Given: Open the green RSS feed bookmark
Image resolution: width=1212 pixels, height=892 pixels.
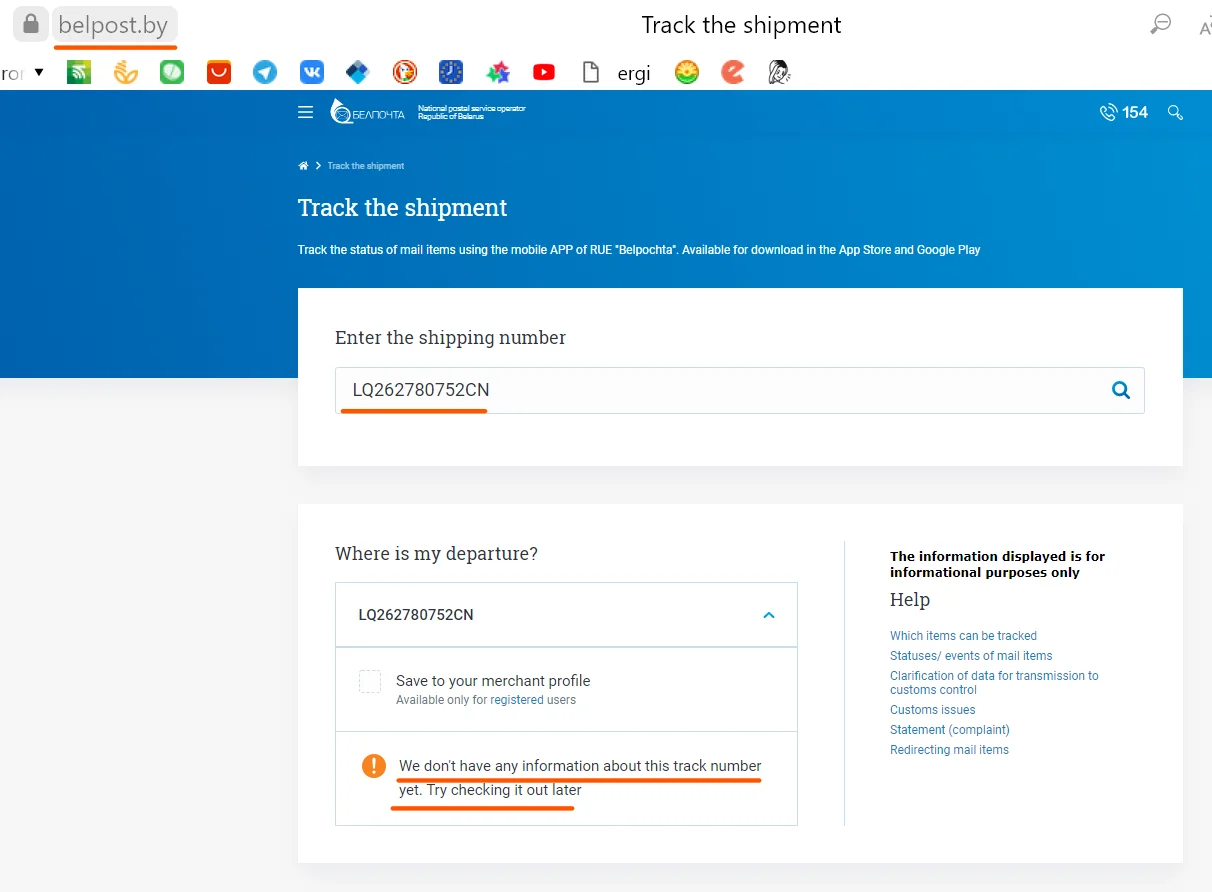Looking at the screenshot, I should point(79,72).
